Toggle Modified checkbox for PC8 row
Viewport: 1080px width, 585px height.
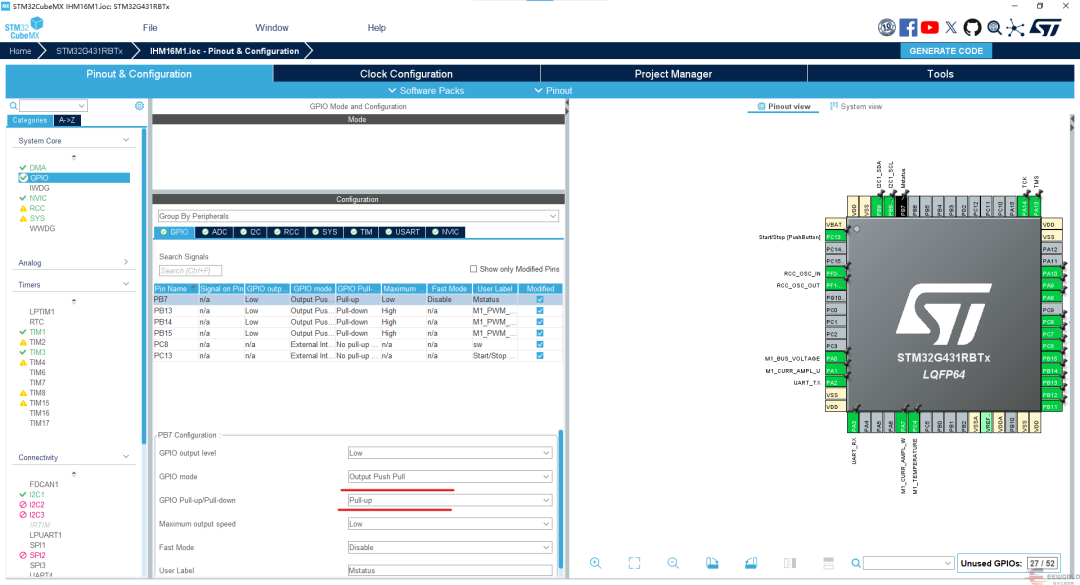(540, 345)
